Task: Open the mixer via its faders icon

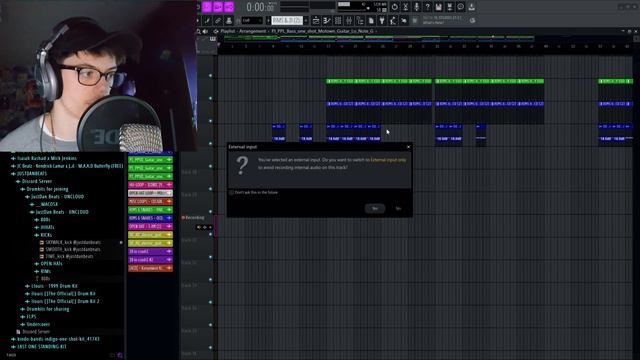Action: pos(349,20)
